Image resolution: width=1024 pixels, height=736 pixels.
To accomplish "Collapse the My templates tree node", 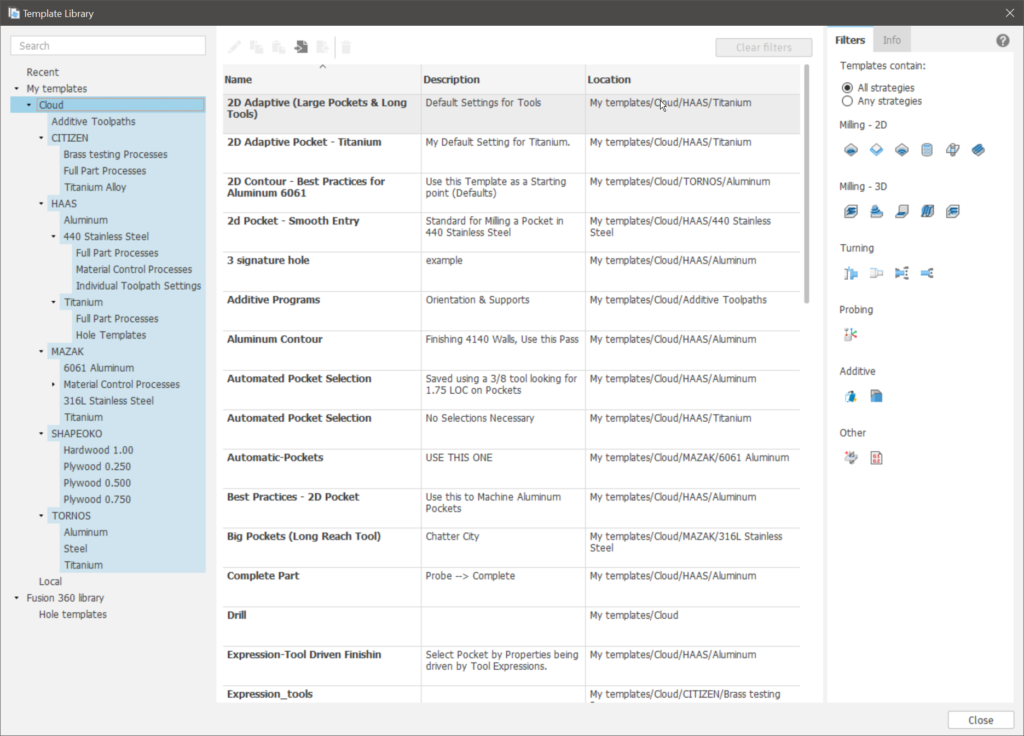I will [17, 89].
